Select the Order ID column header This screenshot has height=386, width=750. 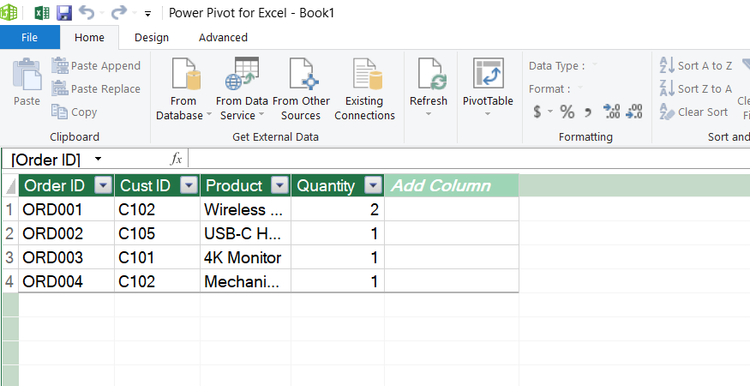55,186
